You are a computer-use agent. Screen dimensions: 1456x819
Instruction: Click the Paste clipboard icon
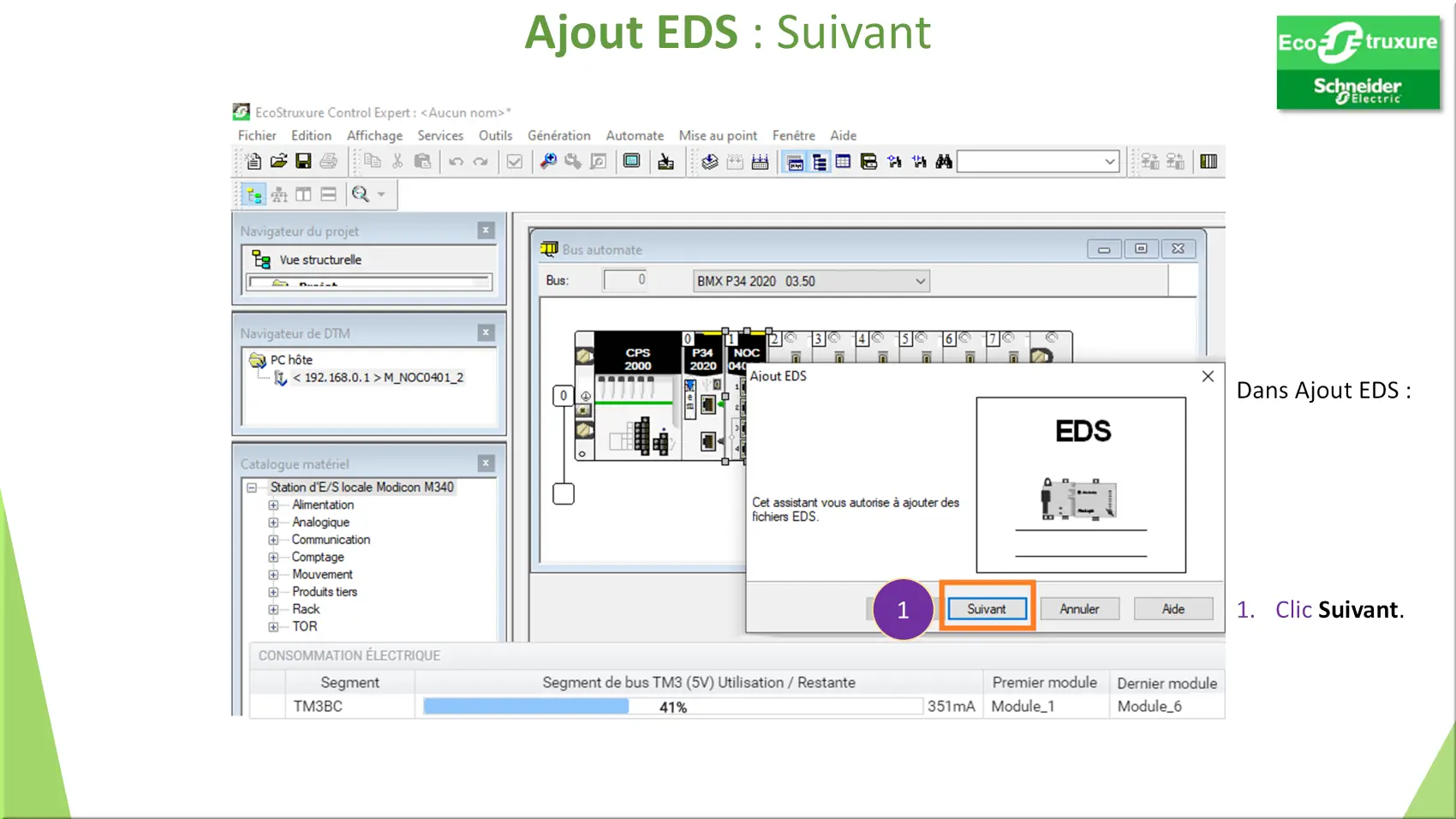pyautogui.click(x=422, y=161)
